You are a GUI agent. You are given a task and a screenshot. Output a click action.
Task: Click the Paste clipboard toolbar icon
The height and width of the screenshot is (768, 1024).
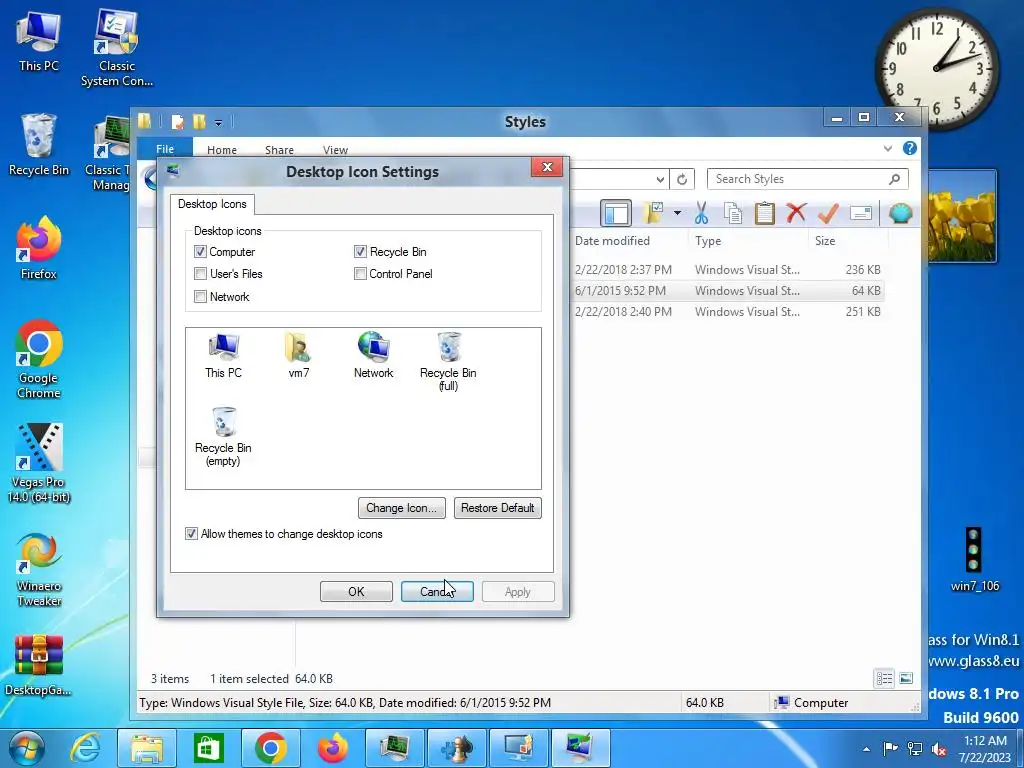point(765,214)
